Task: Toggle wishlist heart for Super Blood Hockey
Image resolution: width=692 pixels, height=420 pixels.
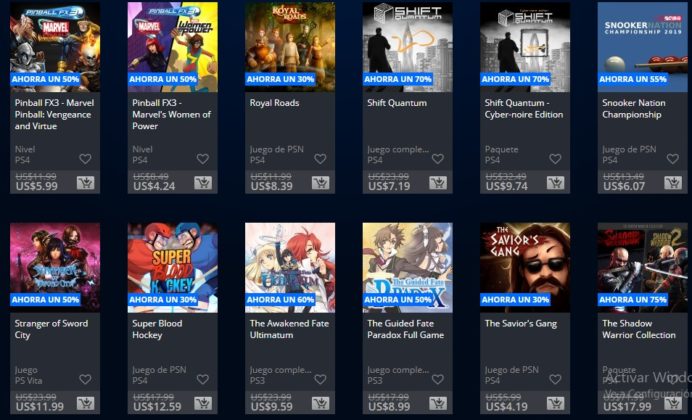Action: [x=203, y=379]
